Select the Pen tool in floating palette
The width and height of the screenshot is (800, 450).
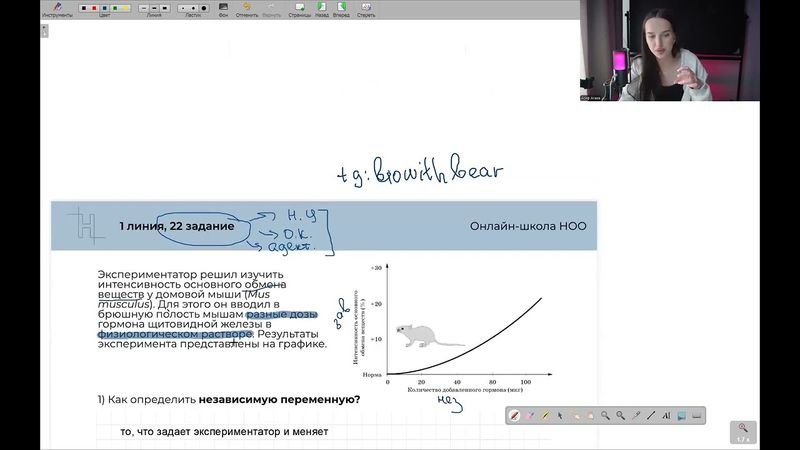click(514, 416)
